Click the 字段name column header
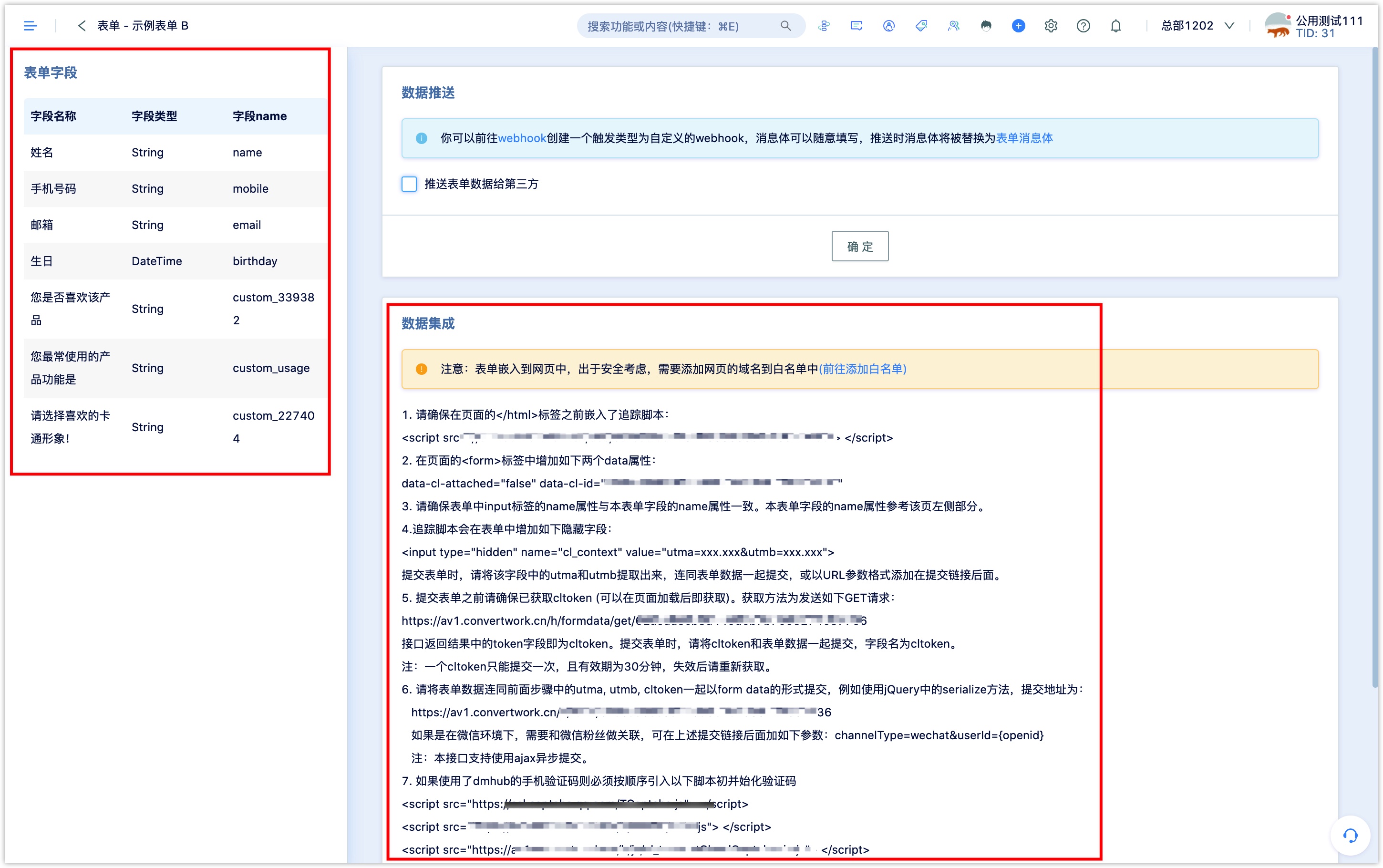Screen dimensions: 1383x868 coord(259,116)
